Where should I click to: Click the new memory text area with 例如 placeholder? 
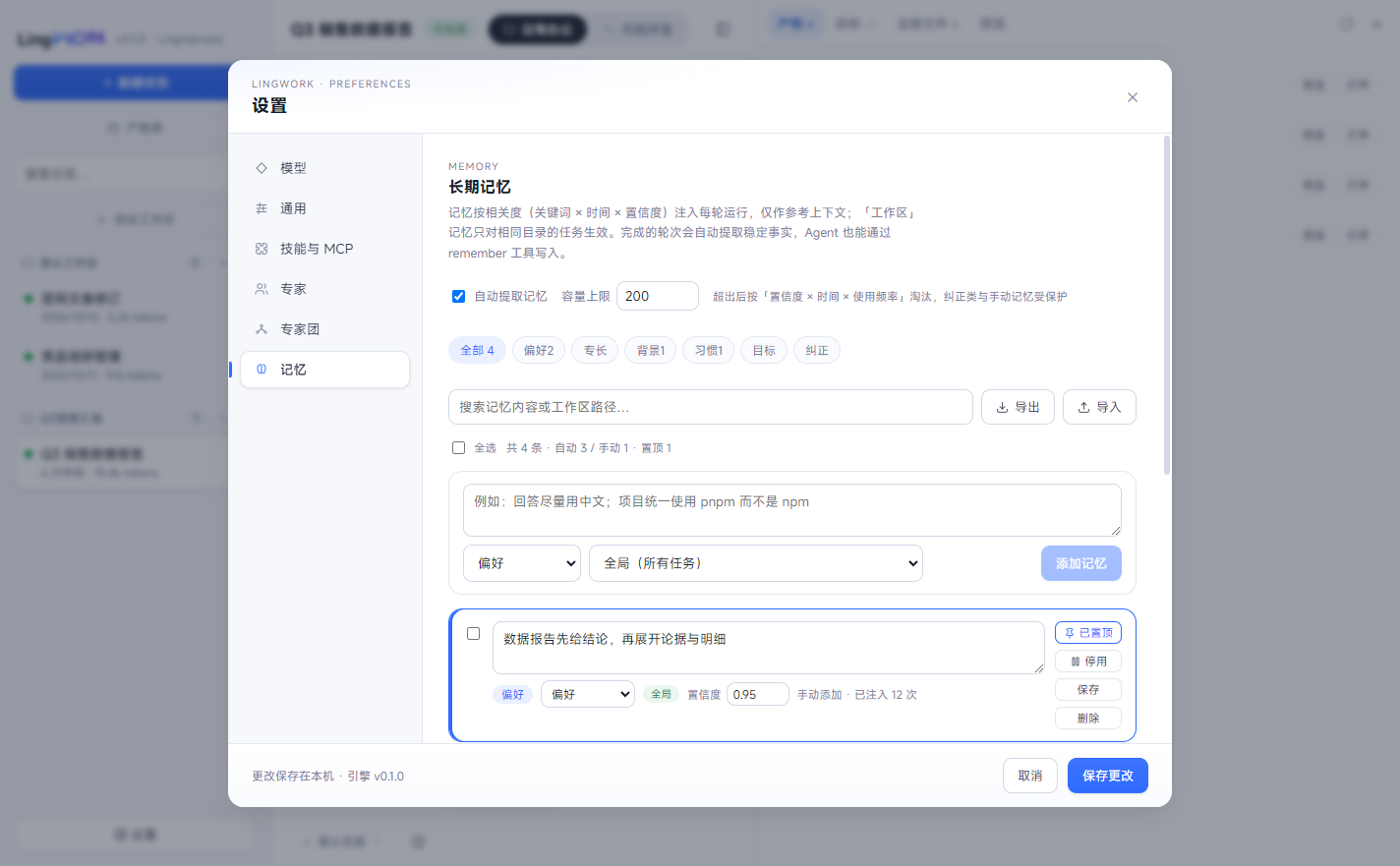792,510
